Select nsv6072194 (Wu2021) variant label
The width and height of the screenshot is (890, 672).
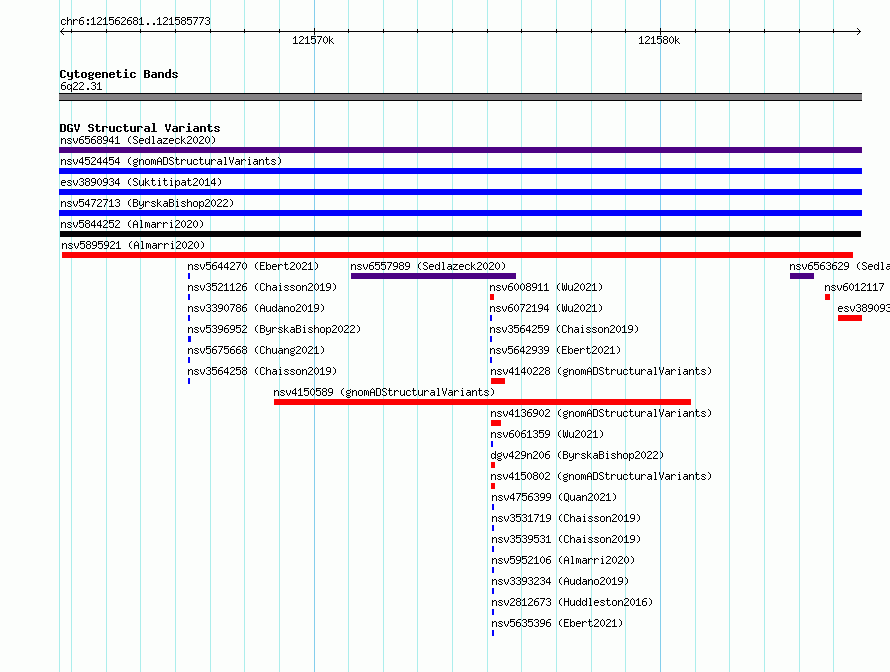pos(546,308)
